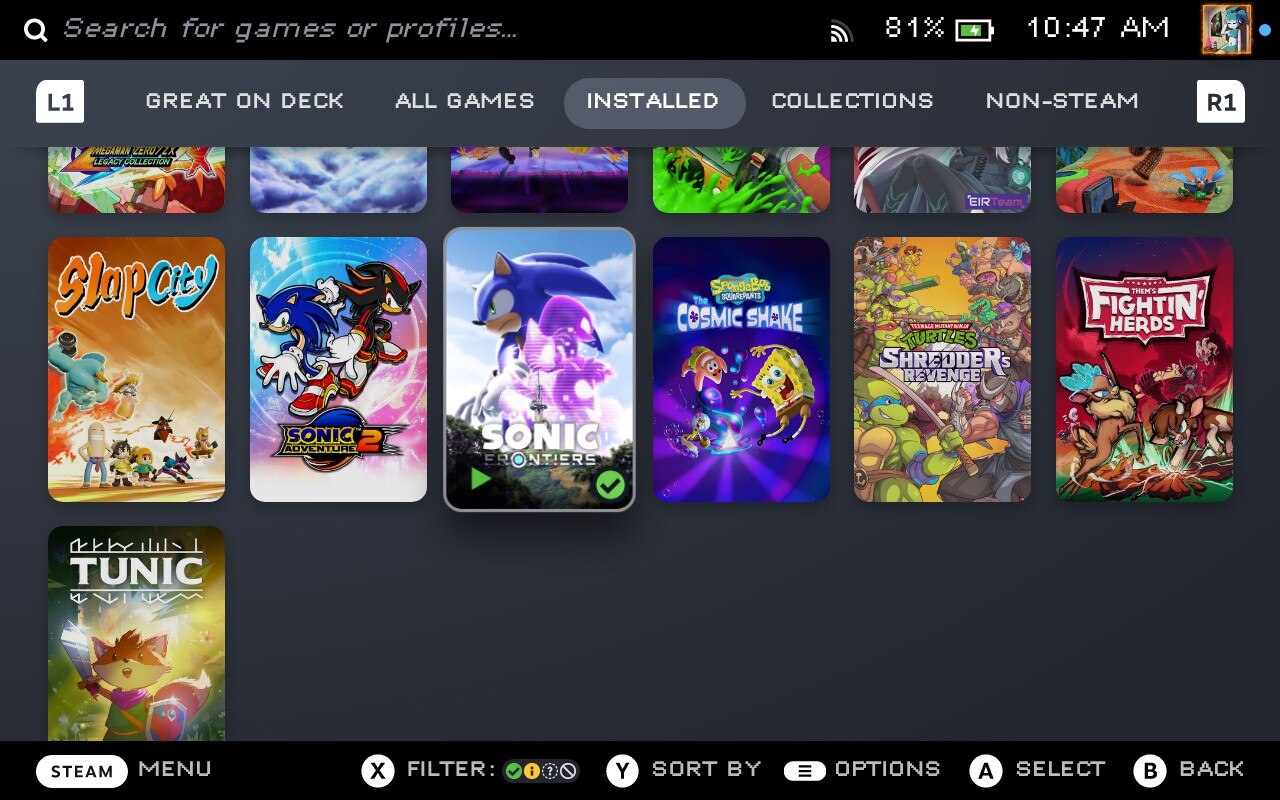Click the Options menu button icon
The image size is (1280, 800).
coord(804,771)
